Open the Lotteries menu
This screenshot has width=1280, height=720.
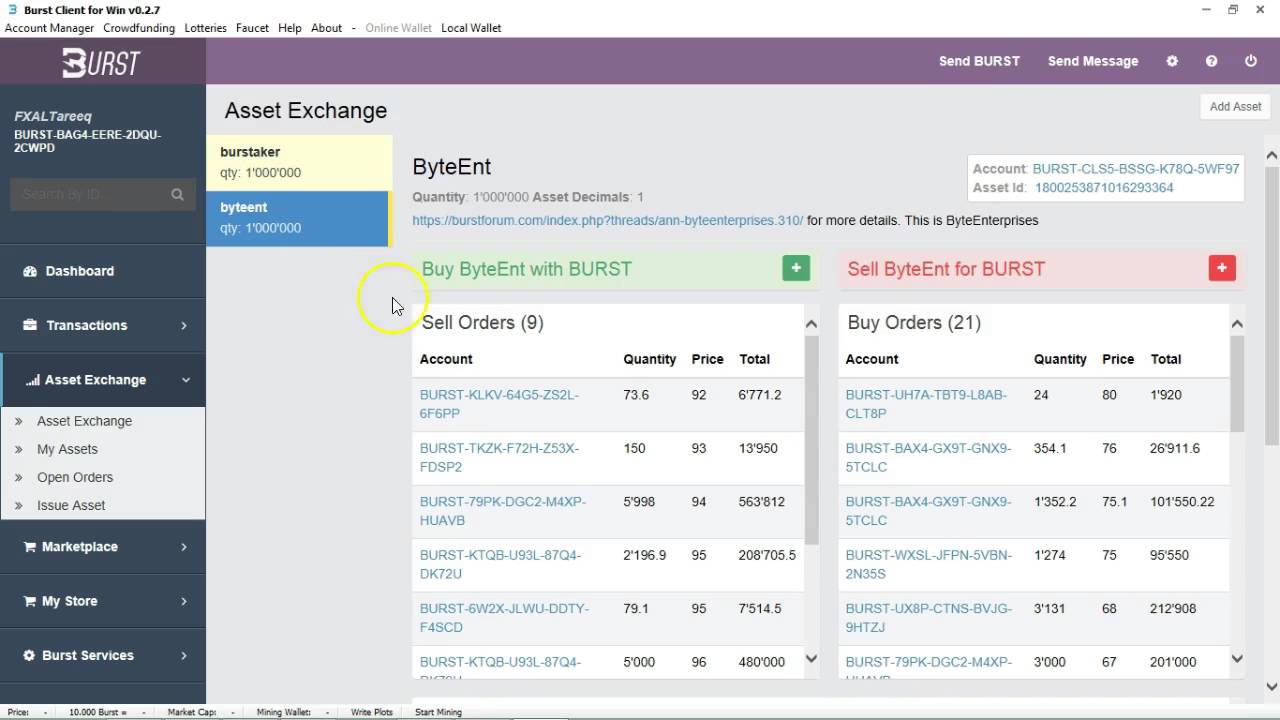(x=205, y=28)
